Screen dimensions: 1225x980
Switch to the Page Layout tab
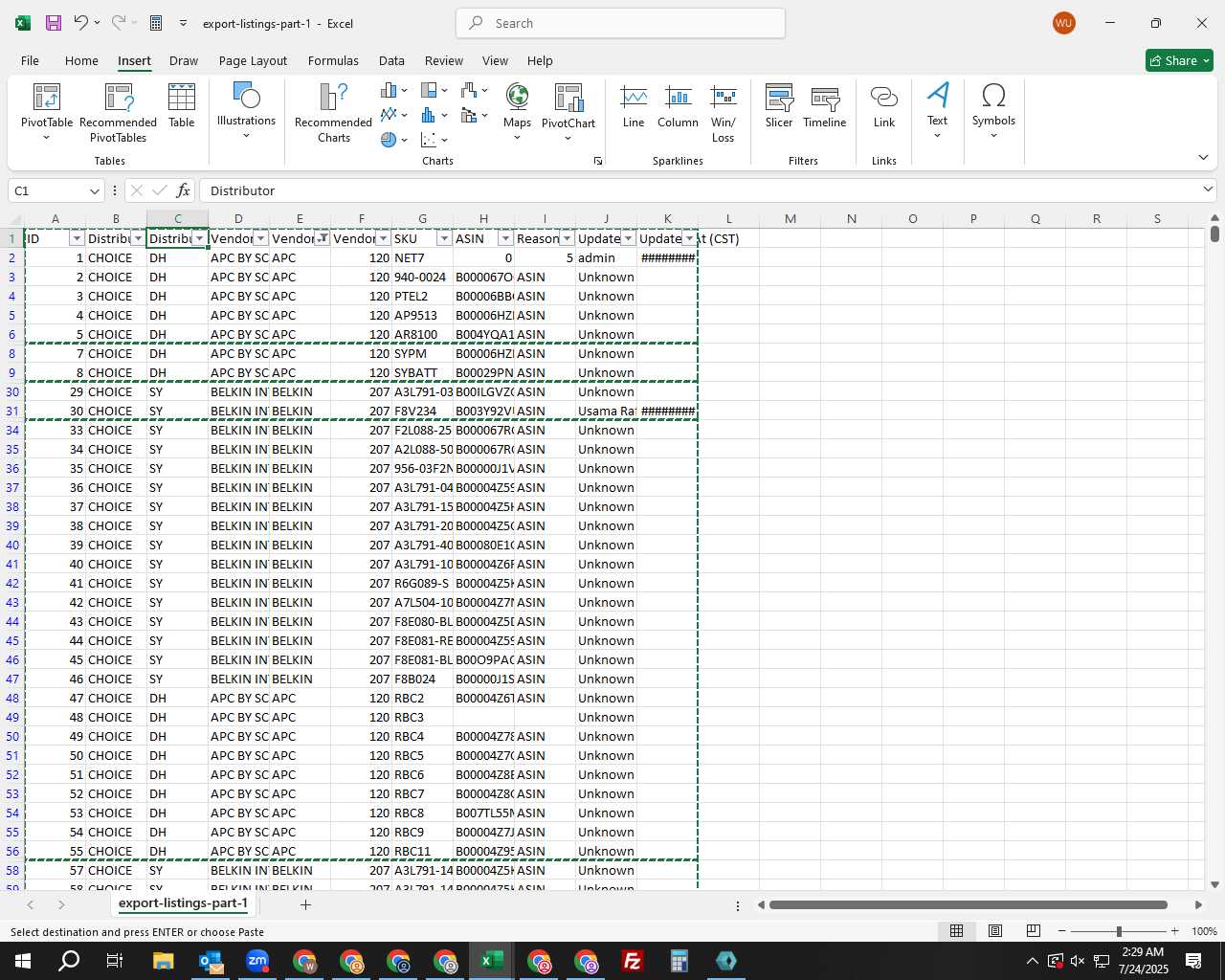253,60
